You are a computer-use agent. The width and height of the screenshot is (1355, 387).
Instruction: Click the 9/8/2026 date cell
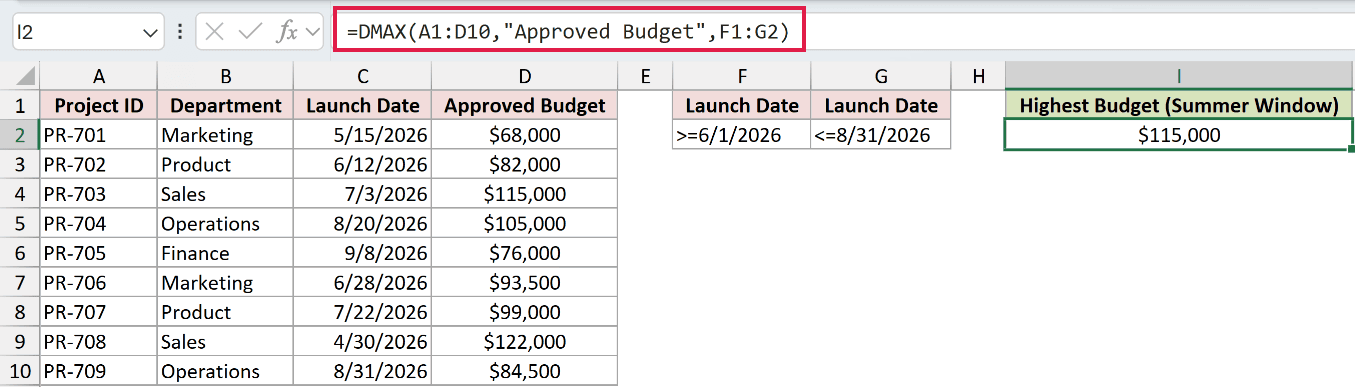pyautogui.click(x=363, y=253)
